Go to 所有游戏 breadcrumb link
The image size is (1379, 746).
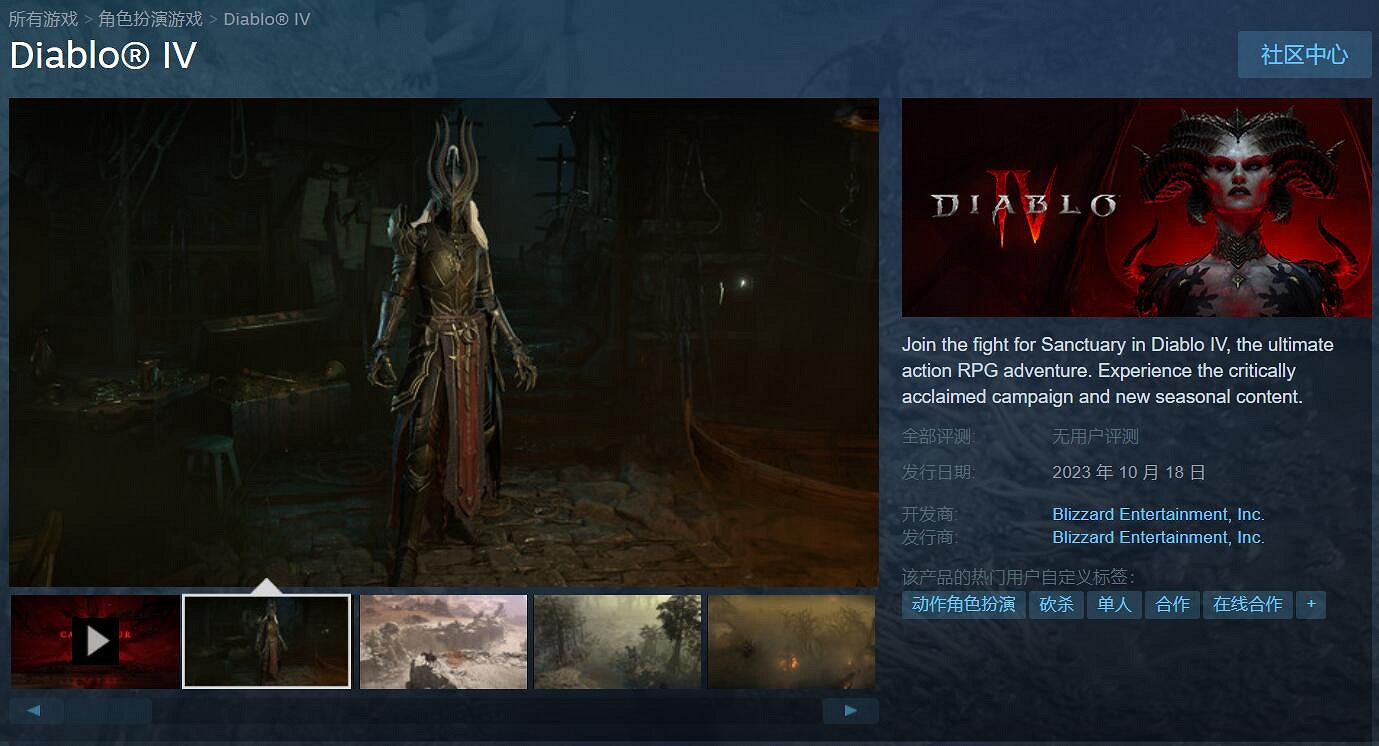[x=43, y=19]
